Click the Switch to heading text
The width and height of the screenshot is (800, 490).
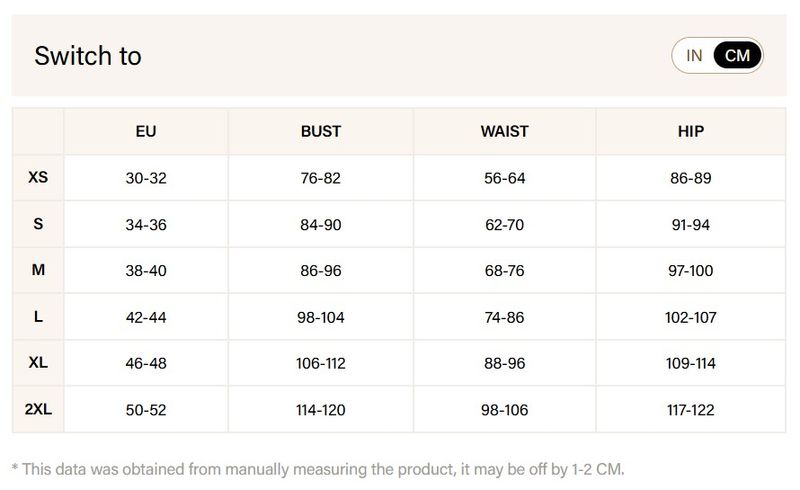point(88,56)
